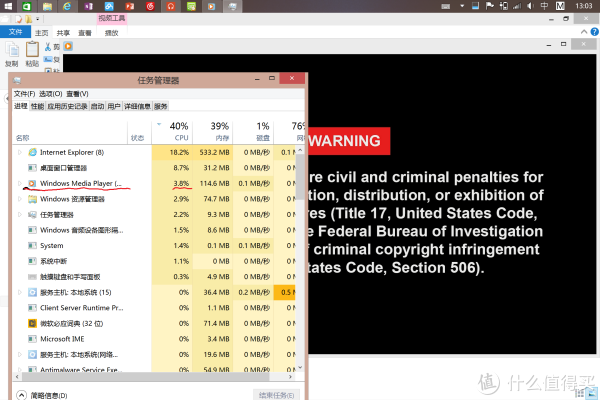Screen dimensions: 600x400
Task: Select the System process row
Action: [155, 246]
